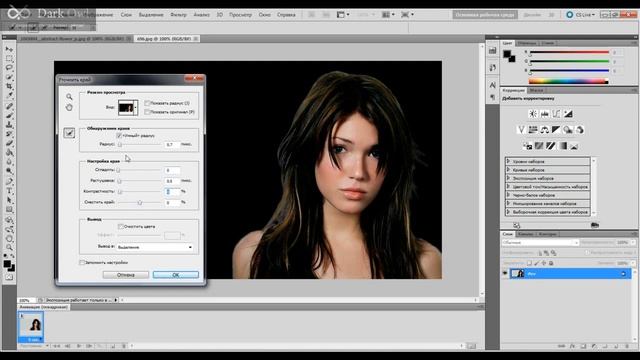Select the animation frame thumbnail
This screenshot has width=640, height=360.
(x=31, y=327)
